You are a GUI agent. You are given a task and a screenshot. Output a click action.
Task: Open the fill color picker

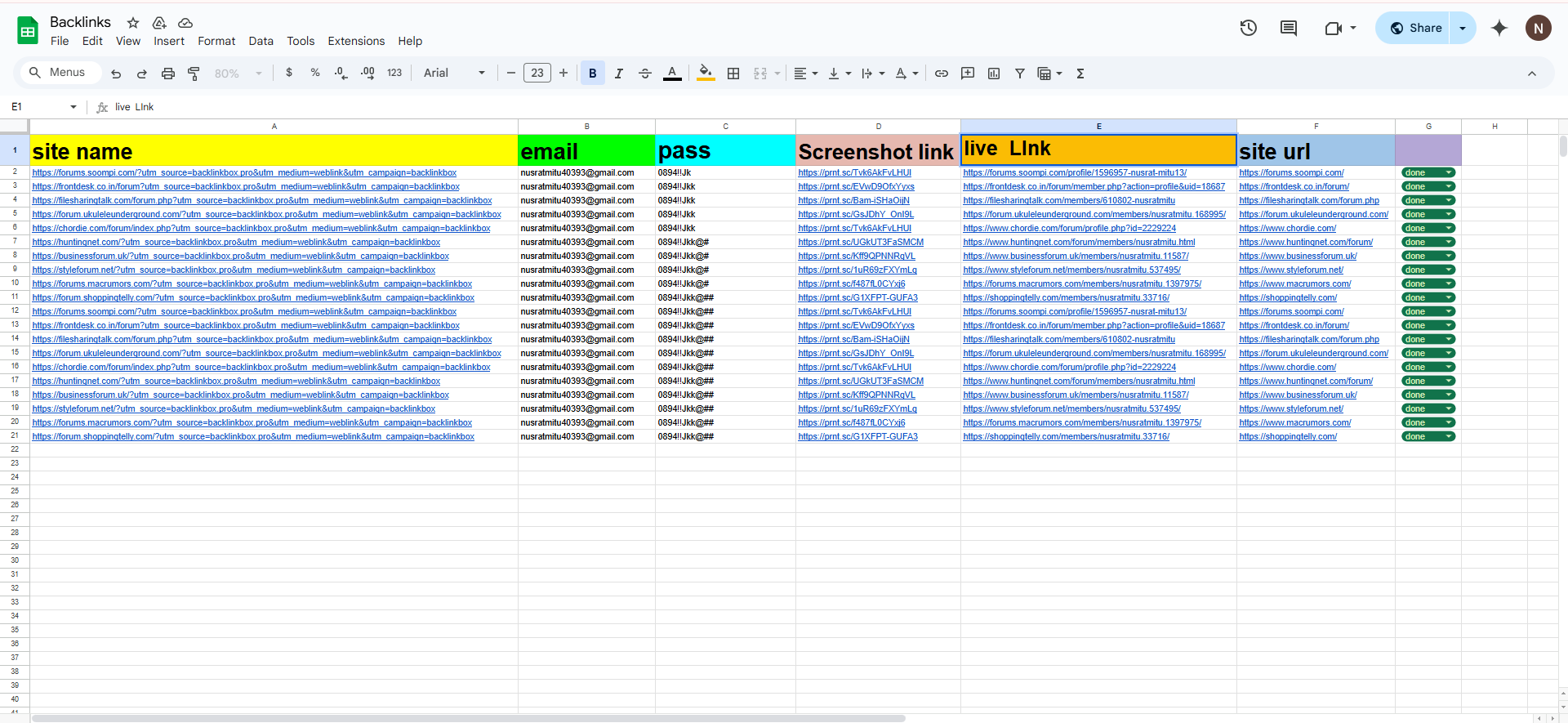706,74
